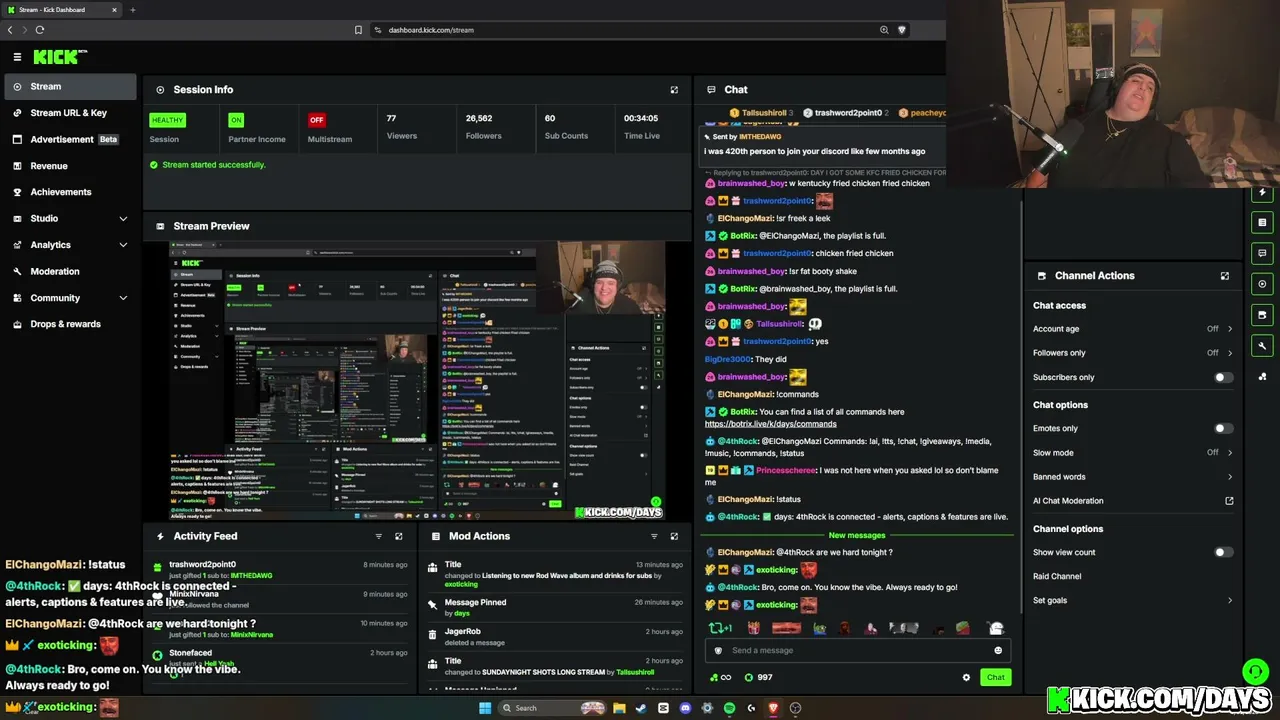Go to the Advertisement section
The width and height of the screenshot is (1280, 720).
pos(70,139)
